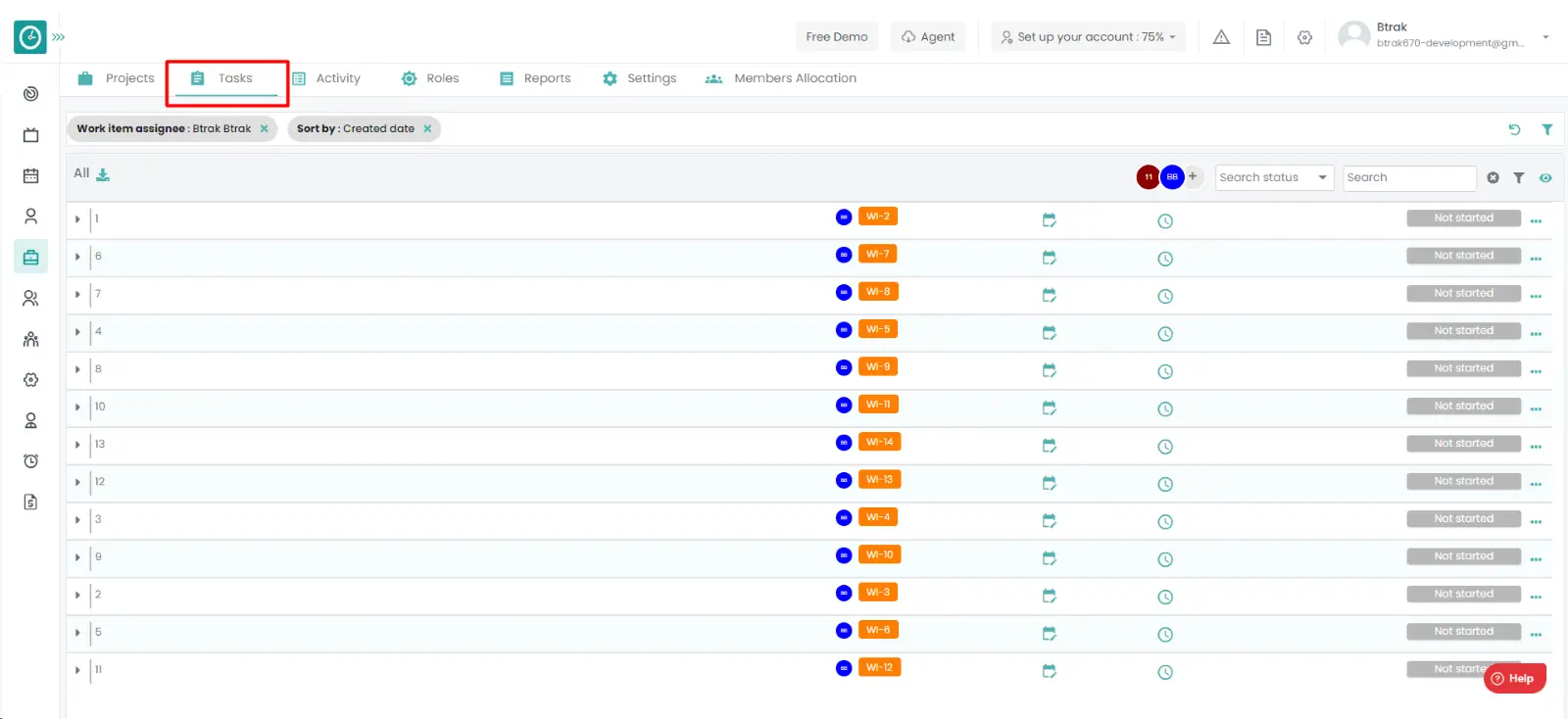
Task: Click funnel icon beside search box
Action: tap(1518, 178)
